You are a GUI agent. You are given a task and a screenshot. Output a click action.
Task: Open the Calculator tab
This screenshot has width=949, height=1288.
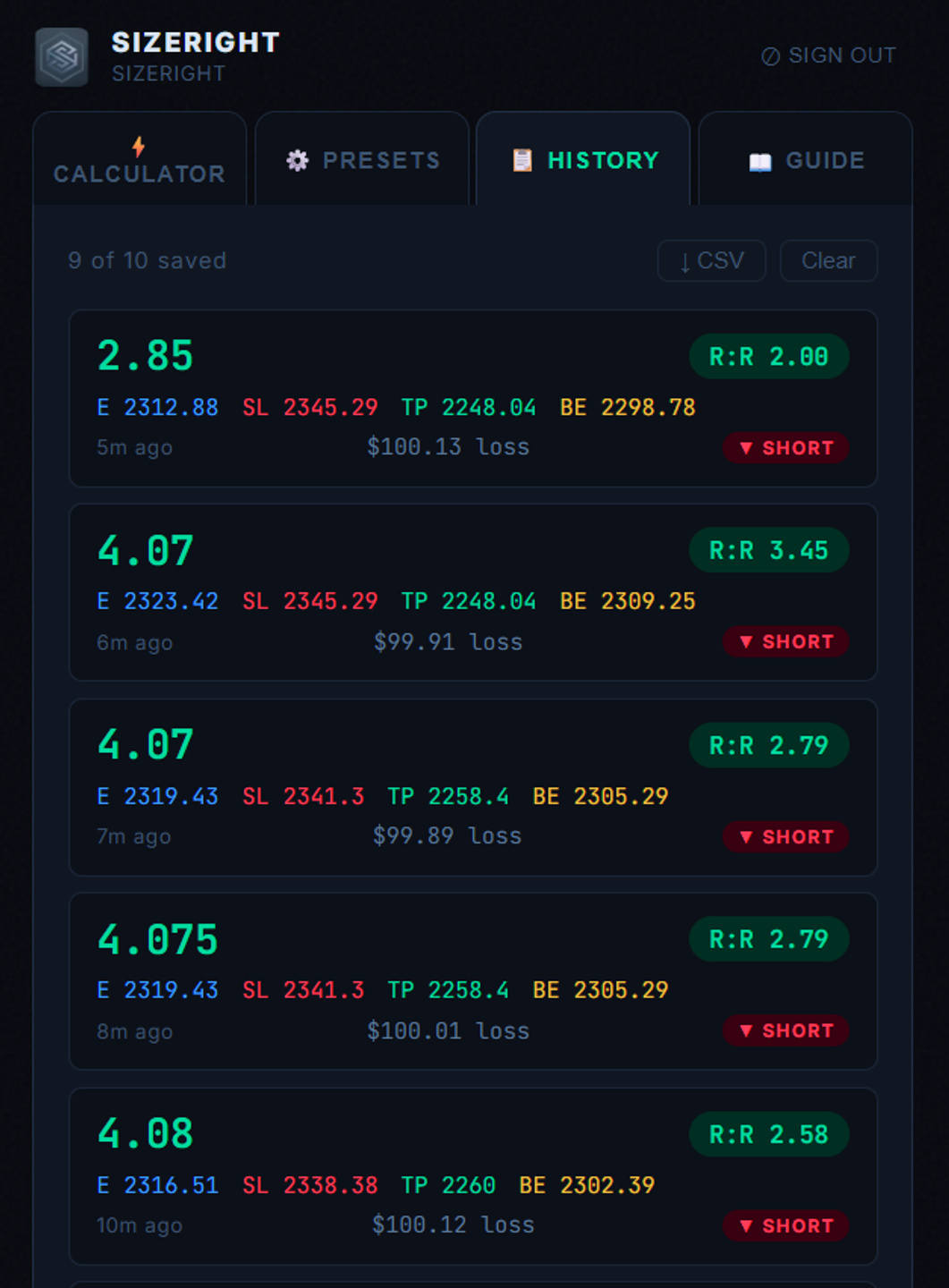click(140, 159)
